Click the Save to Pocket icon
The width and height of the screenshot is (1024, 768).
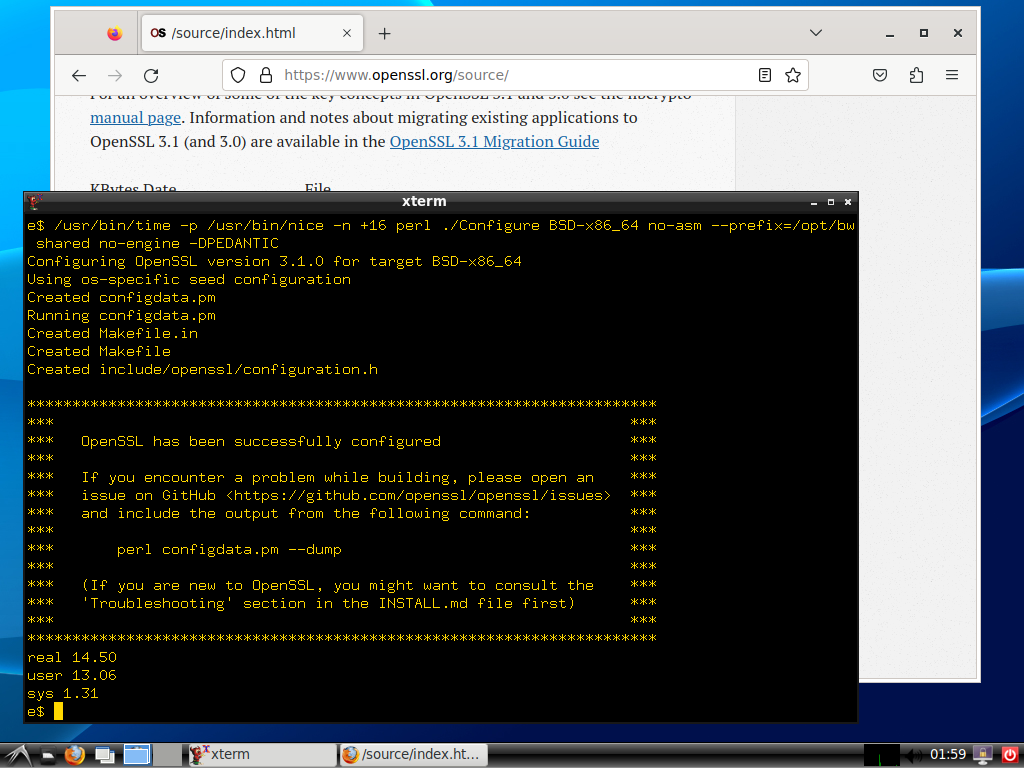click(x=880, y=75)
